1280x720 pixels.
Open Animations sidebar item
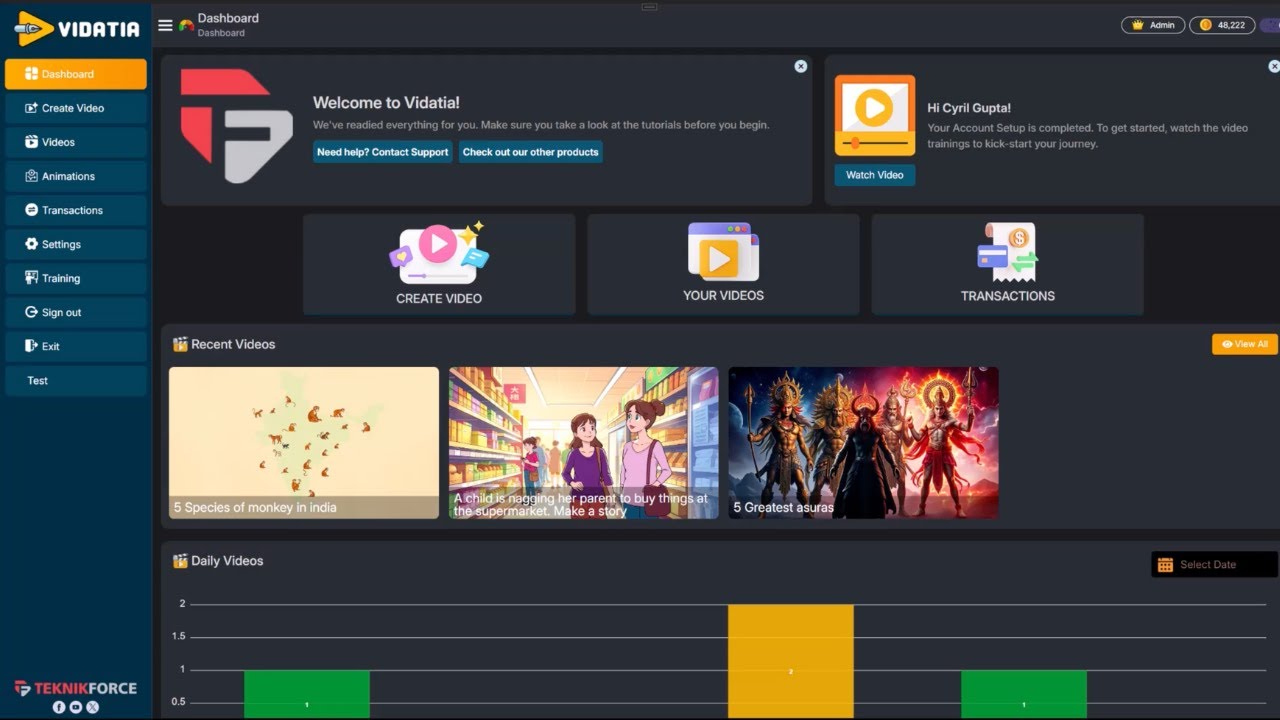pyautogui.click(x=76, y=176)
